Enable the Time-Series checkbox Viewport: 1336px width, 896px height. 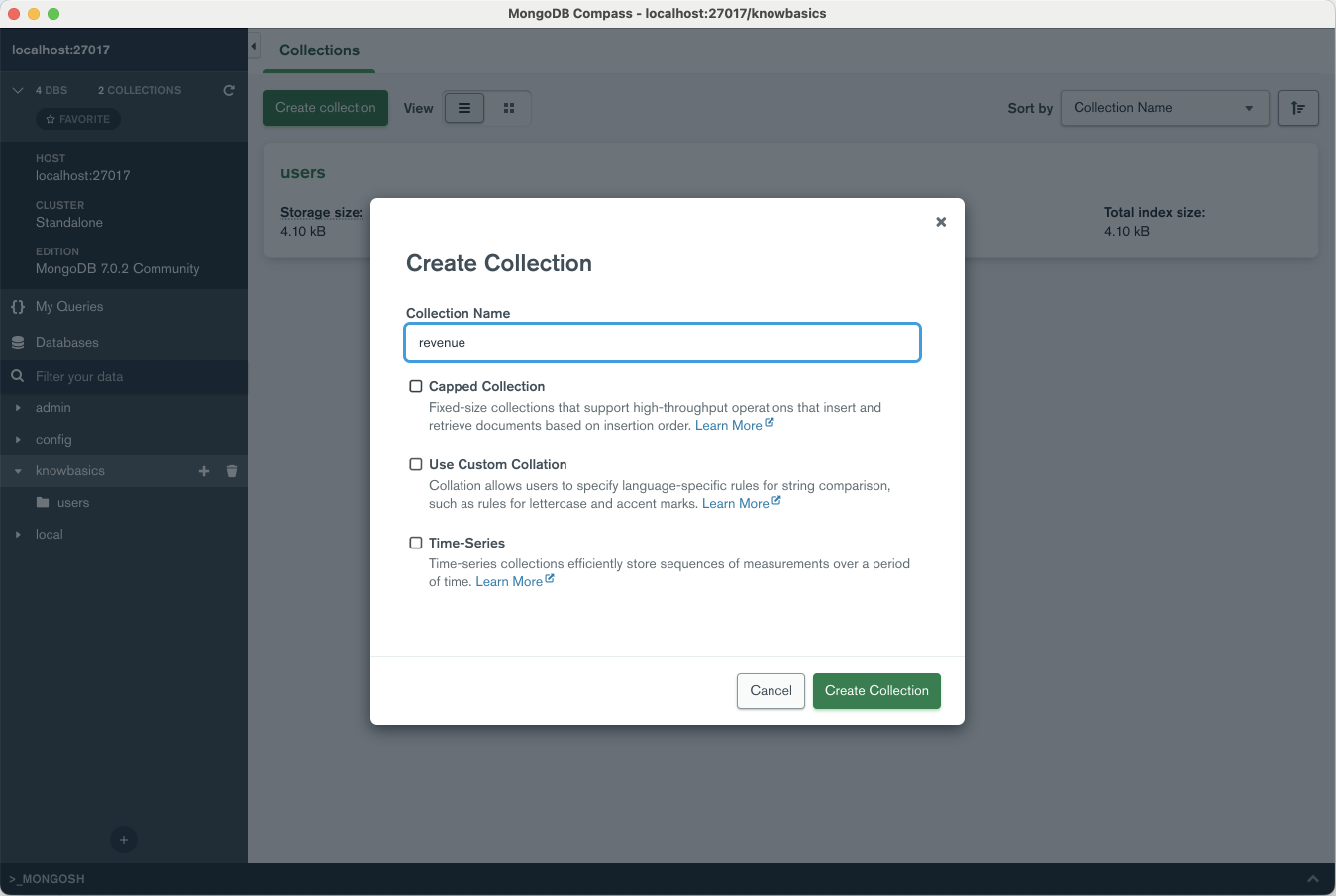416,543
